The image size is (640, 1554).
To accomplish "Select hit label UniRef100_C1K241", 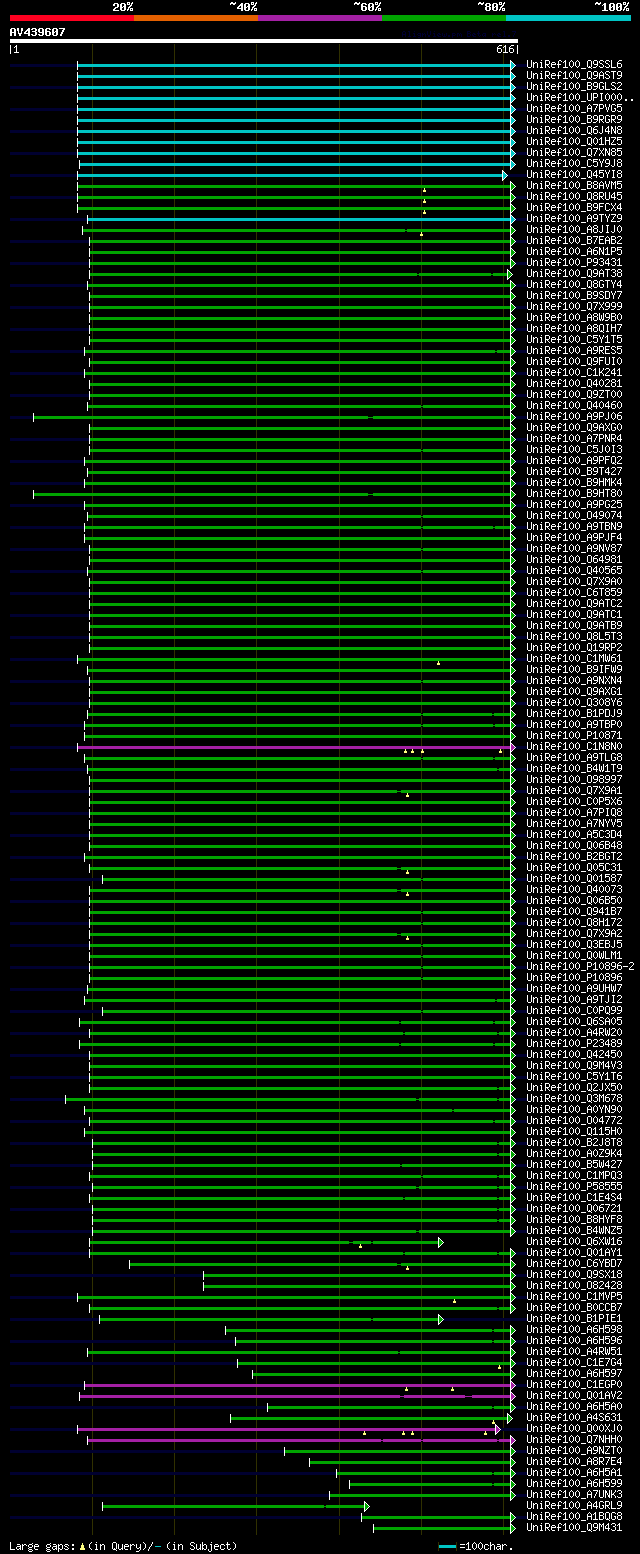I will point(574,373).
